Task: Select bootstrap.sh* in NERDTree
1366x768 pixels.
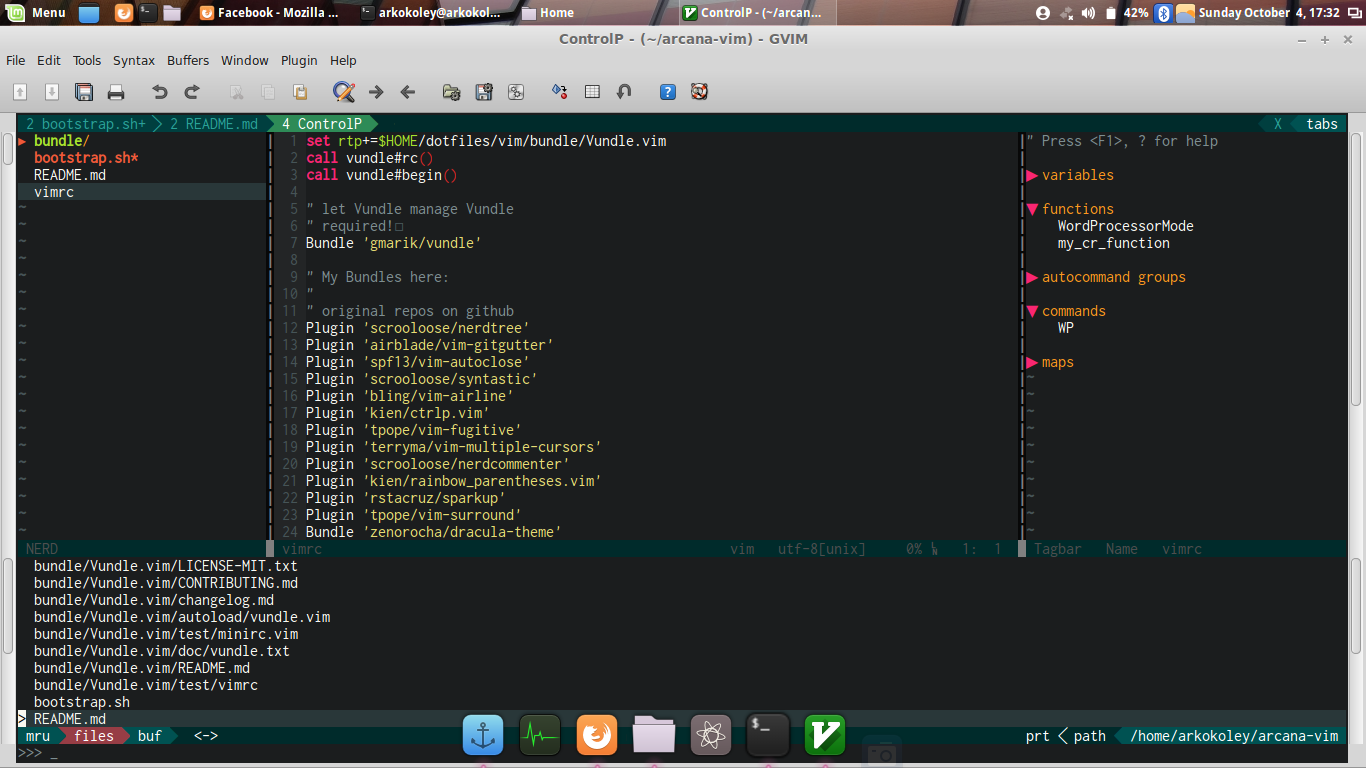Action: click(86, 158)
